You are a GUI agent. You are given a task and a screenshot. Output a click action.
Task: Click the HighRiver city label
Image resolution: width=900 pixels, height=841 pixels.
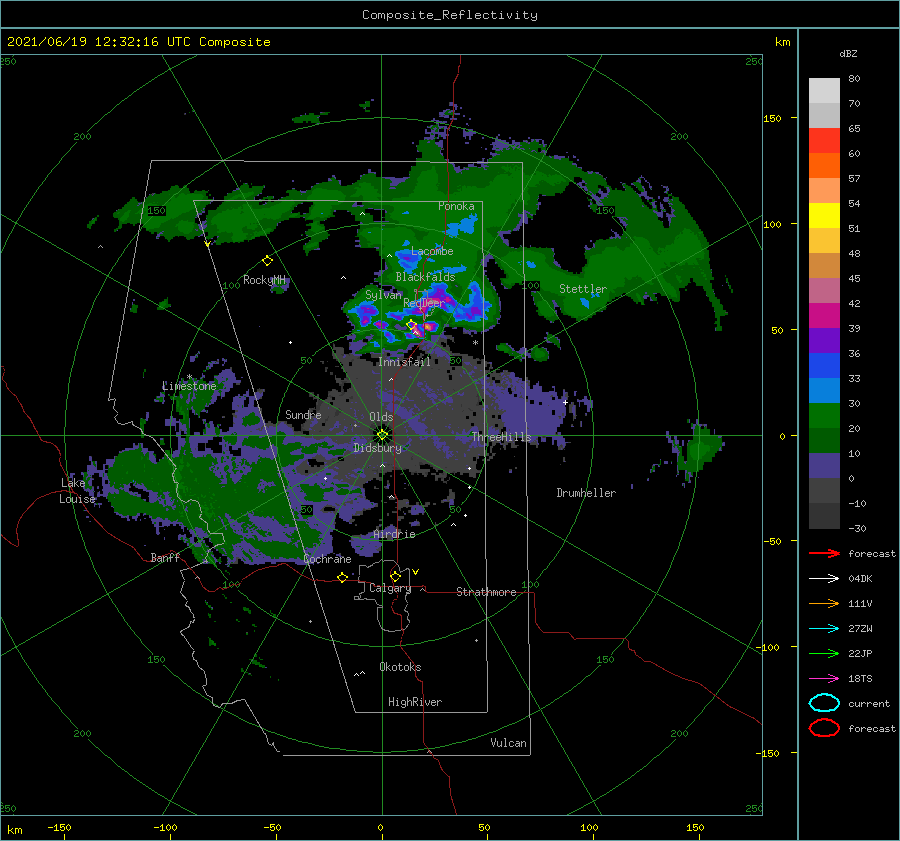(x=415, y=702)
